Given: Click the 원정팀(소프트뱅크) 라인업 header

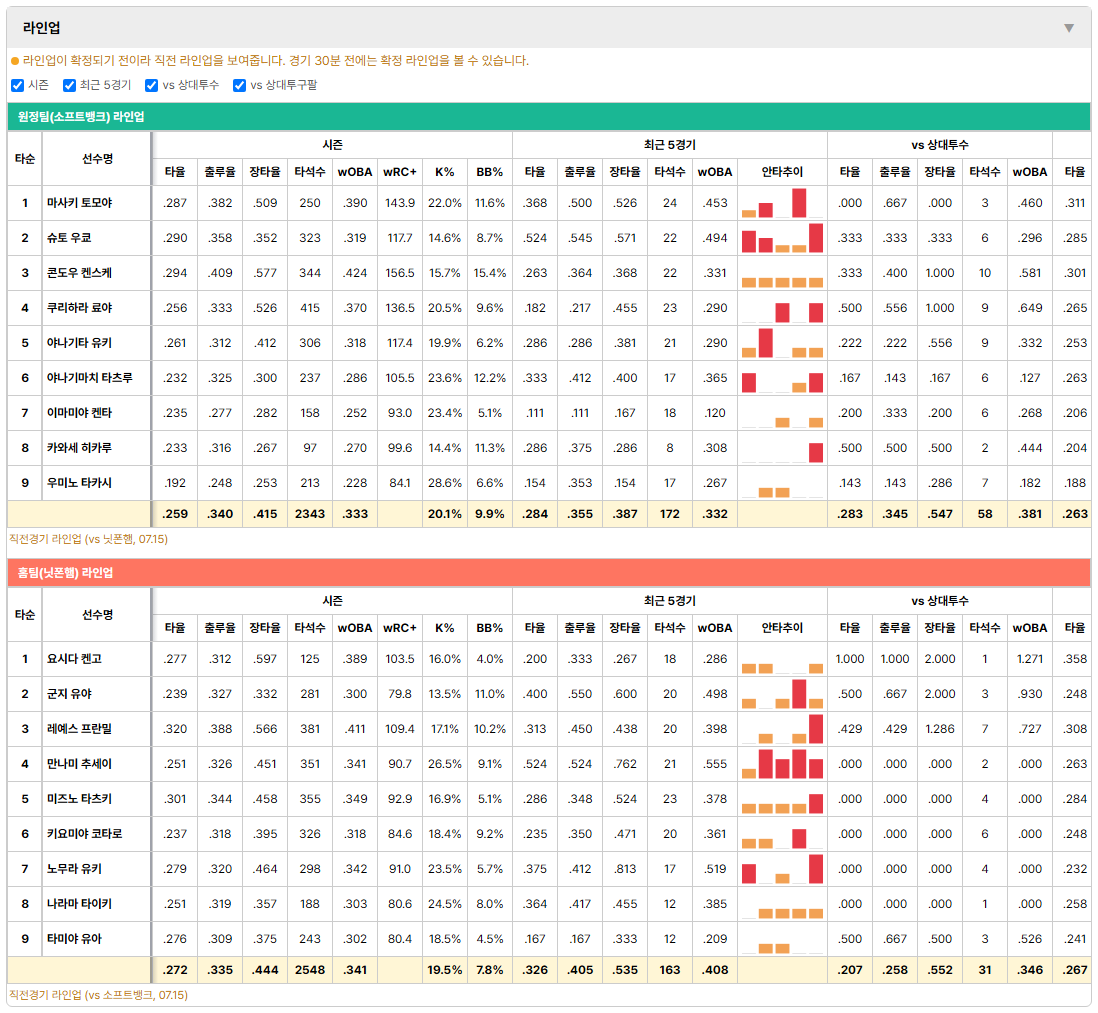Looking at the screenshot, I should tap(549, 117).
